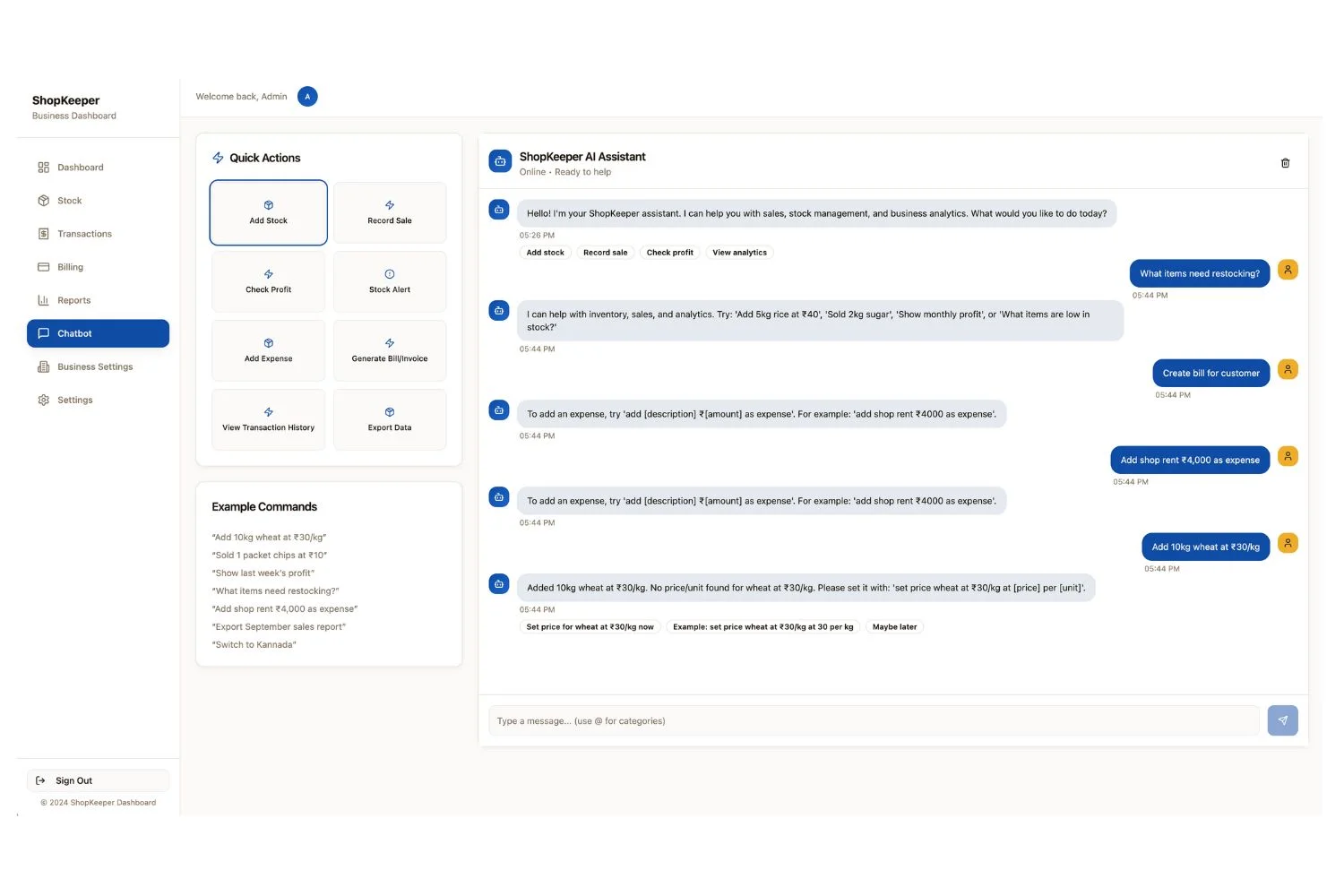Open Generate Bill/Invoice quick action
This screenshot has height=896, width=1344.
(390, 350)
